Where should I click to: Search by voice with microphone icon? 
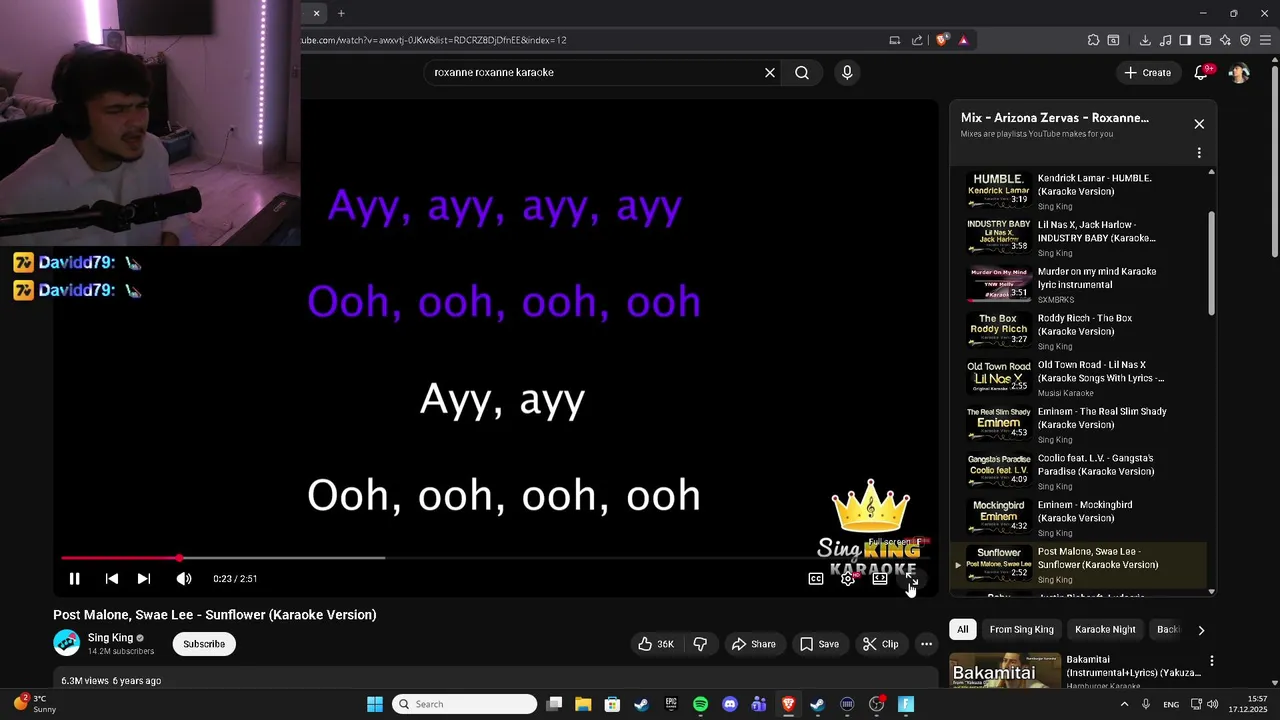tap(847, 72)
